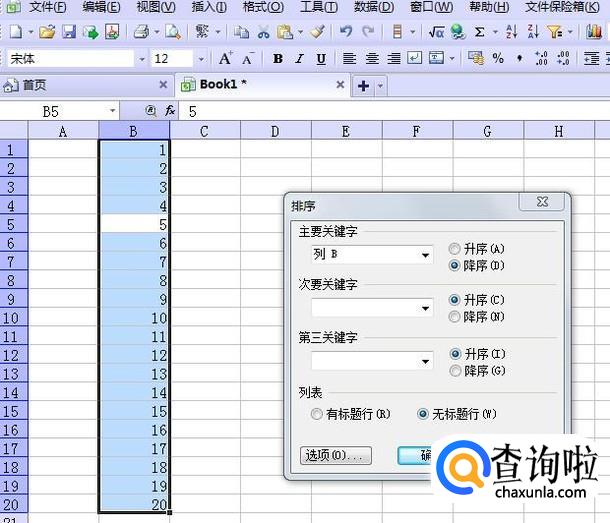Select column header B
The height and width of the screenshot is (523, 610).
(x=133, y=131)
